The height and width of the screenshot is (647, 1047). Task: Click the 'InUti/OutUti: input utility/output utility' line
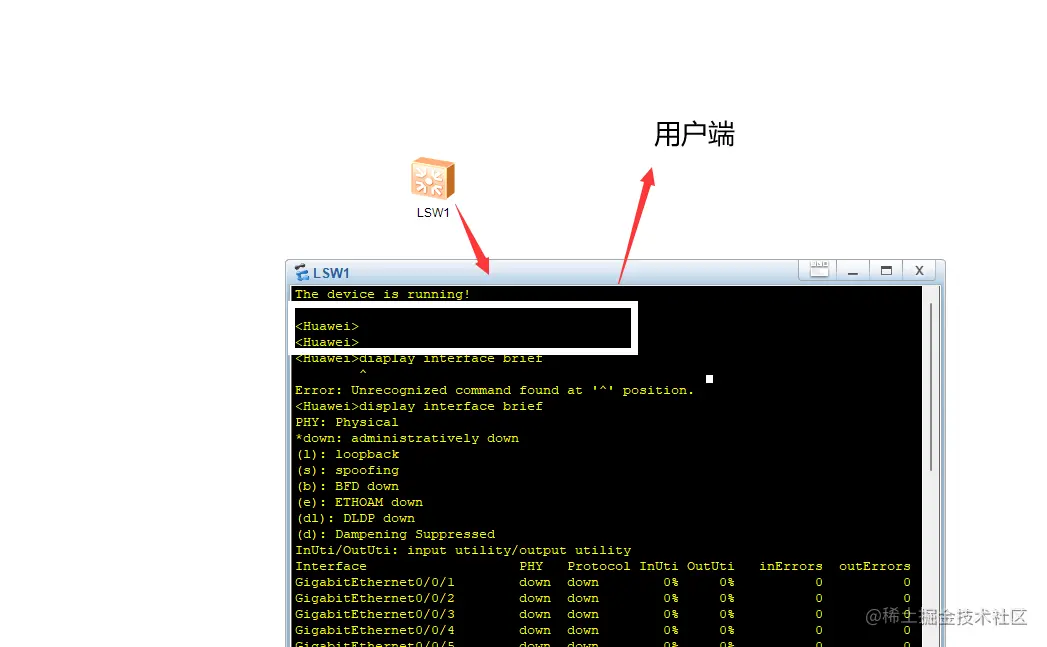click(463, 551)
